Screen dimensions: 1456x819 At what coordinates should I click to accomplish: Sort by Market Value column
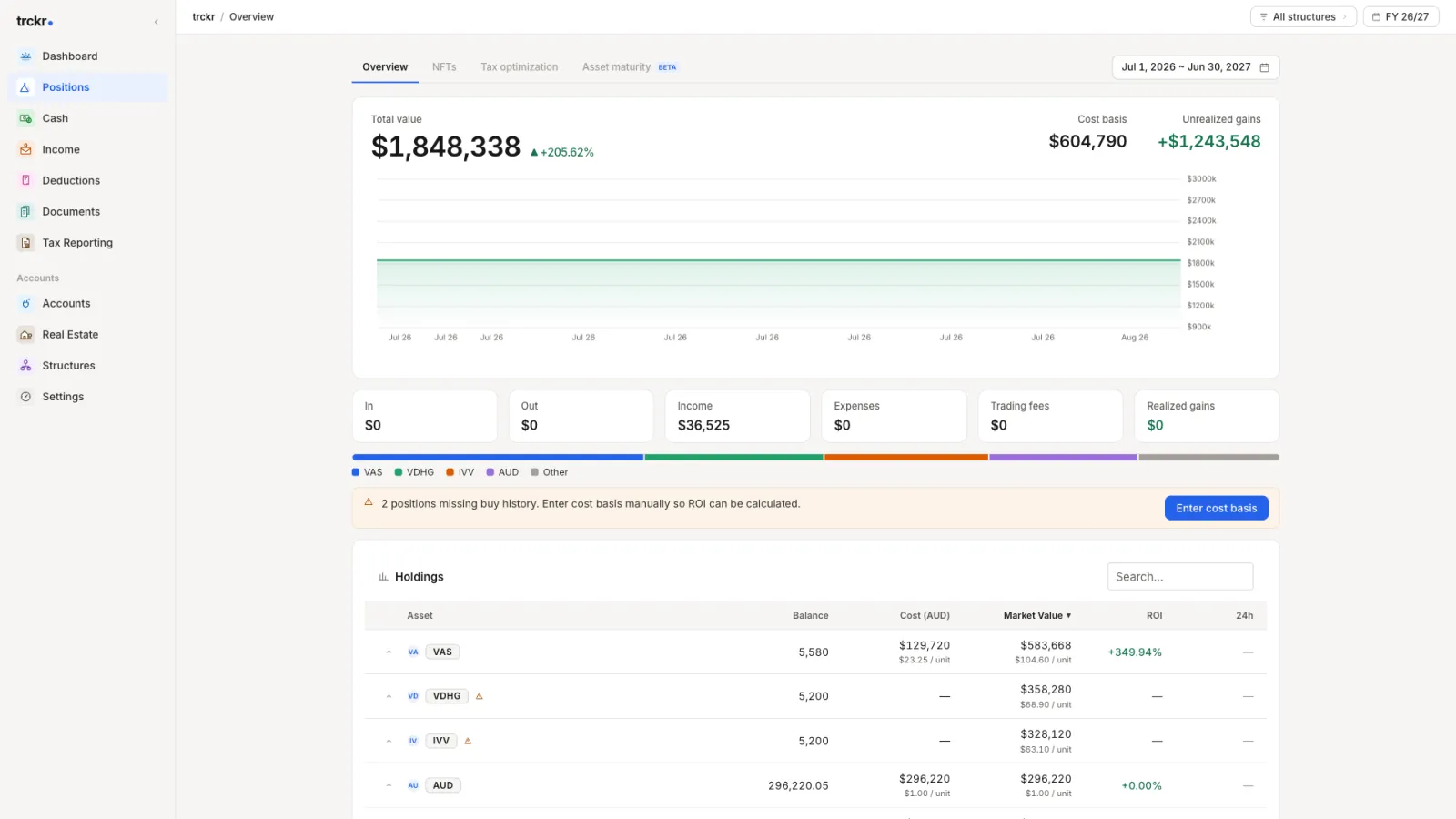coord(1037,616)
